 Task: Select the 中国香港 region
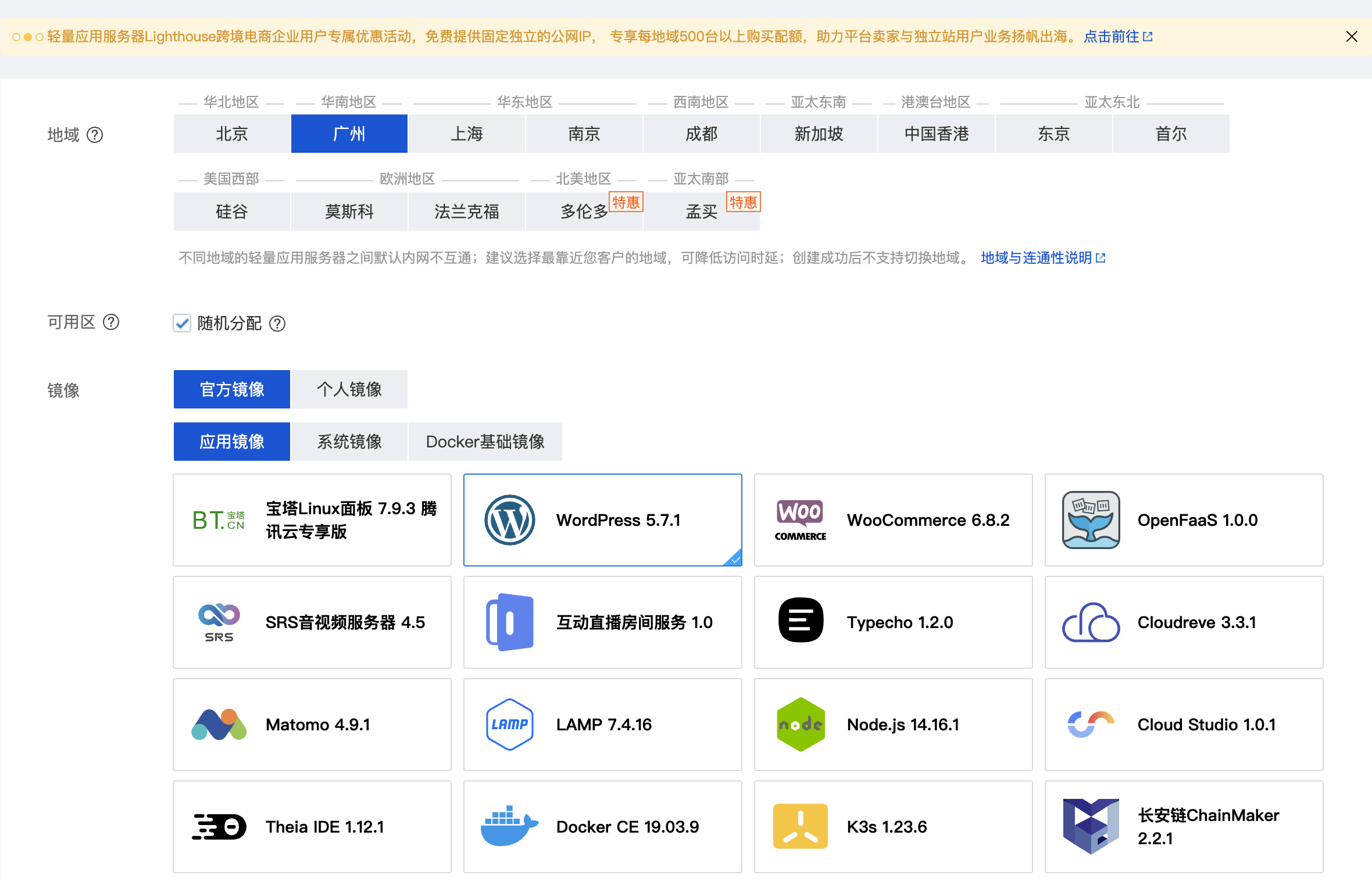tap(937, 134)
